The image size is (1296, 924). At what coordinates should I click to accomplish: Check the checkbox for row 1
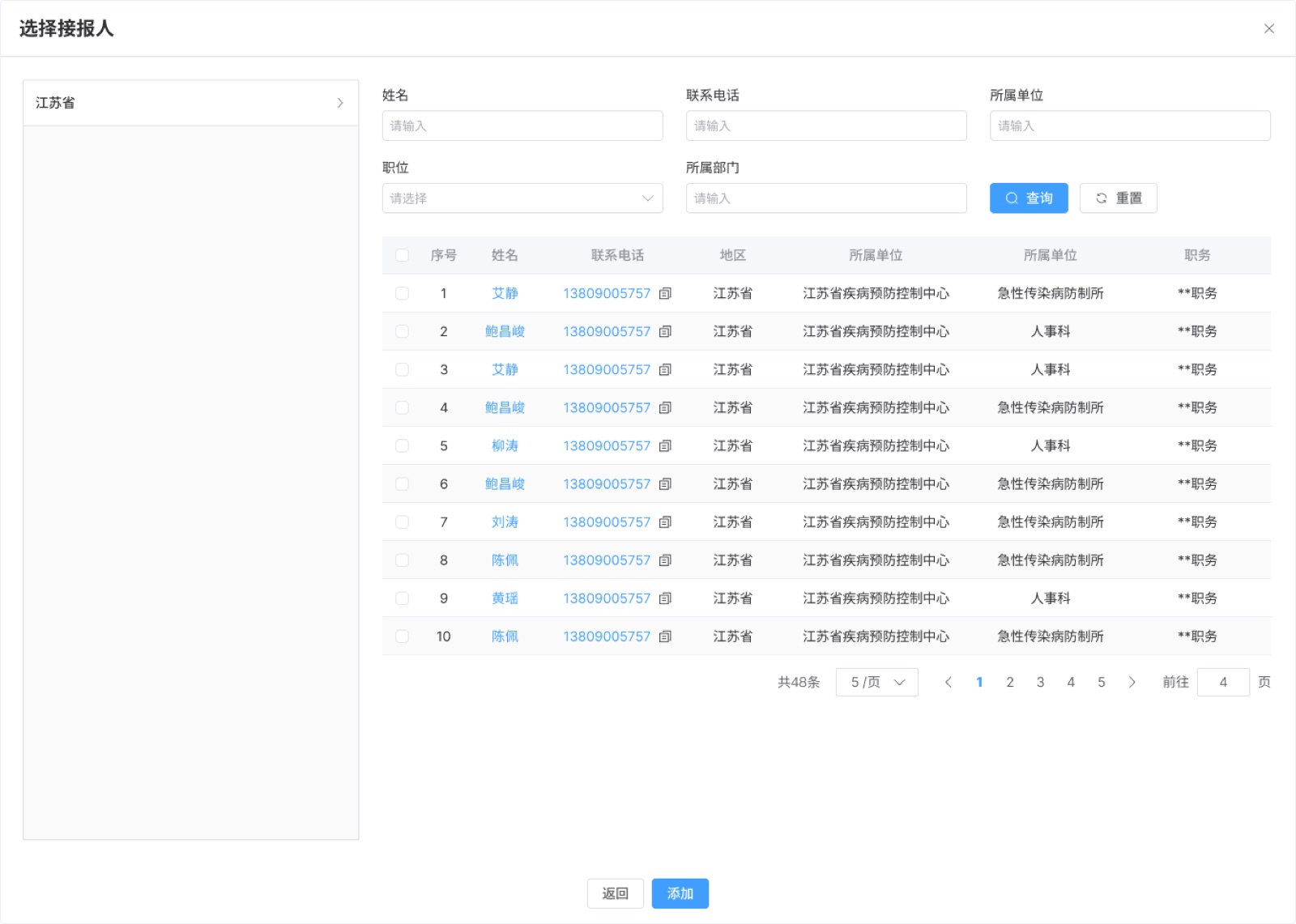[x=402, y=293]
